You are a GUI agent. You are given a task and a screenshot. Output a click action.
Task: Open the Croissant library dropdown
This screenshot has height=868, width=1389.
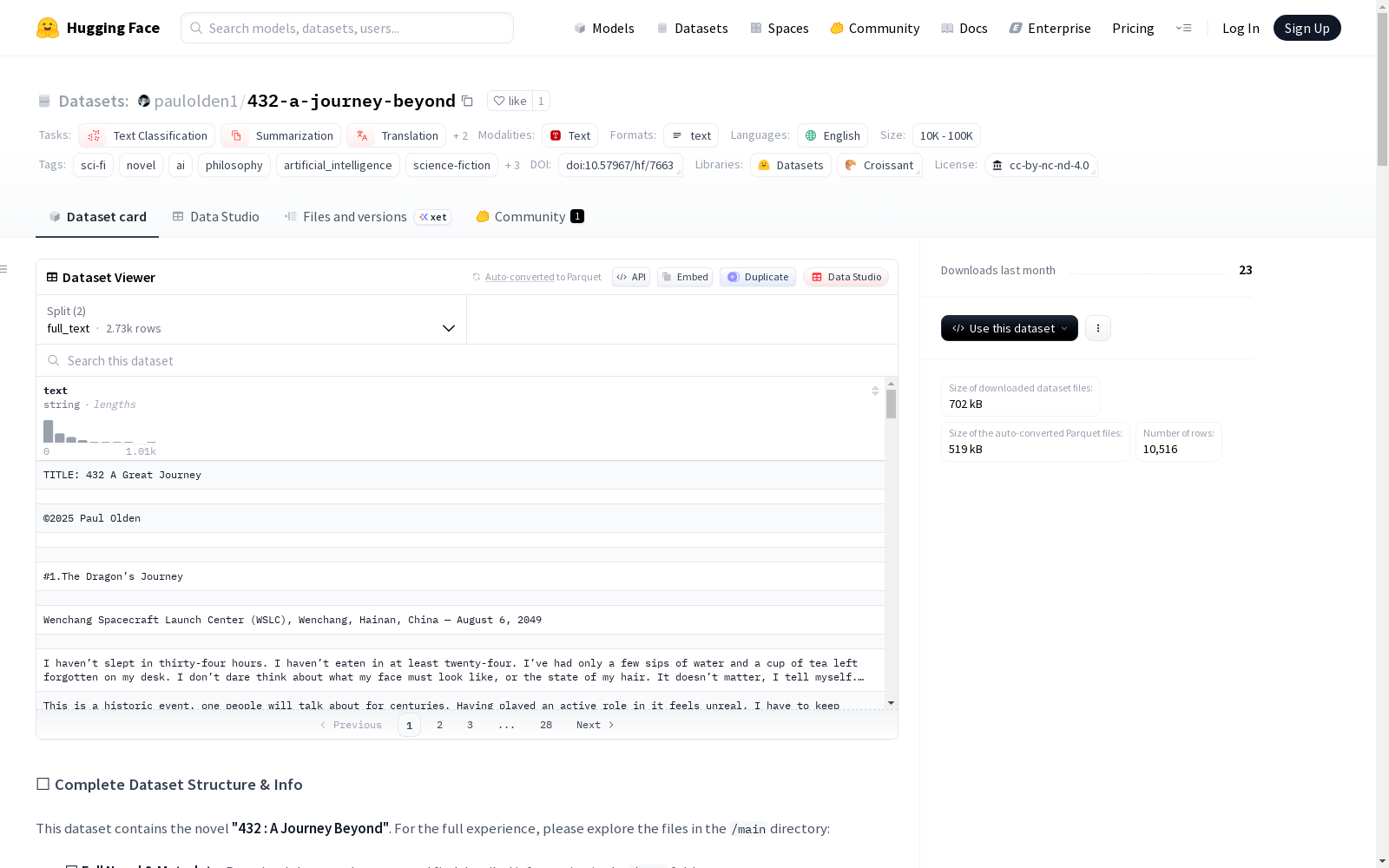click(879, 165)
